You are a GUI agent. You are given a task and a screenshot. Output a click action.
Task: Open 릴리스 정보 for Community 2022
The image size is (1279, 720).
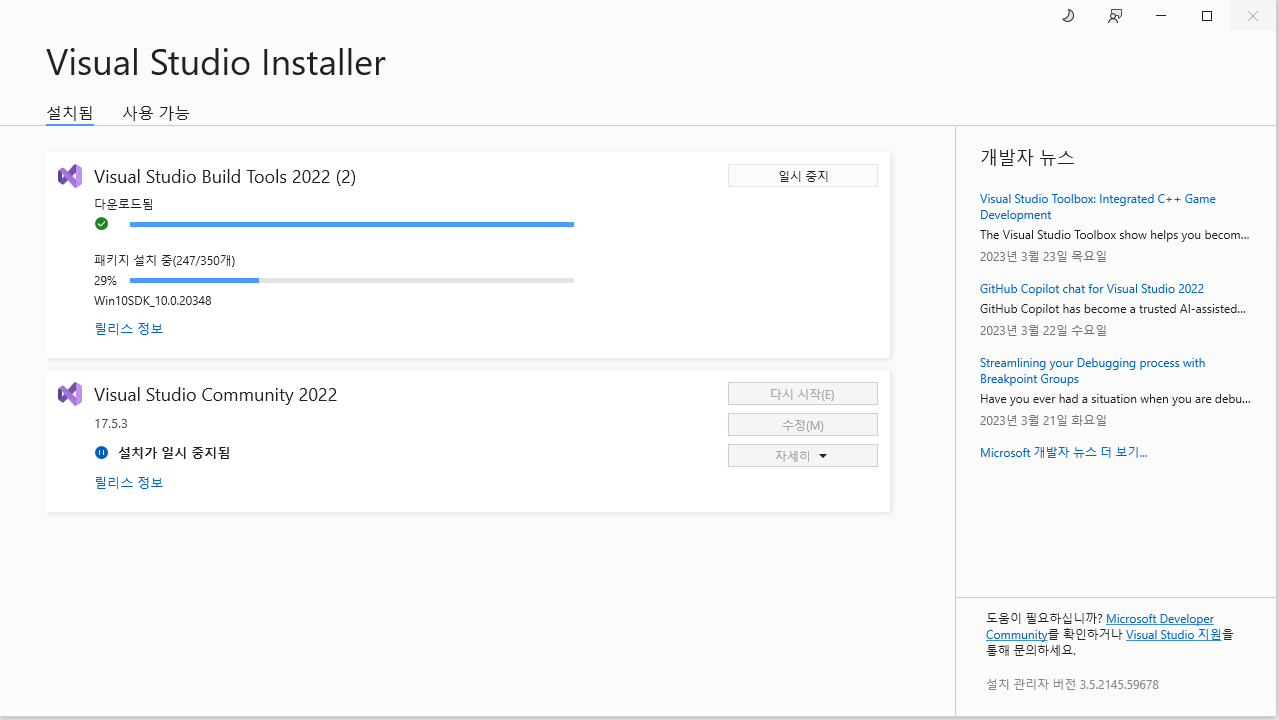pyautogui.click(x=128, y=482)
